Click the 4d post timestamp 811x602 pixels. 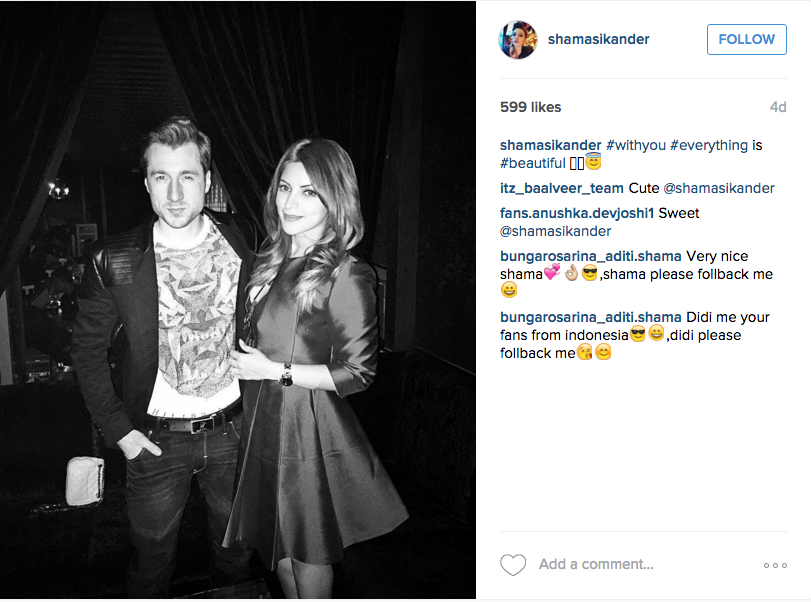778,107
